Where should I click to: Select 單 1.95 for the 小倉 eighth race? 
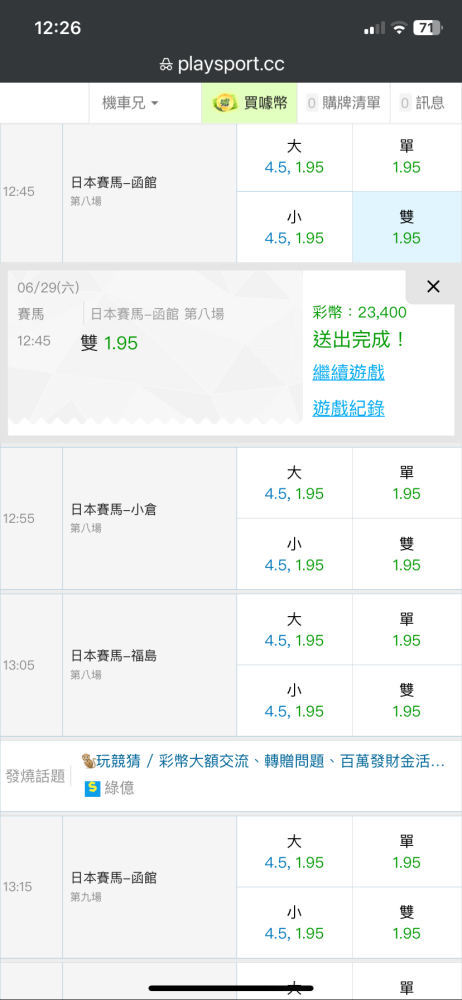pos(407,483)
